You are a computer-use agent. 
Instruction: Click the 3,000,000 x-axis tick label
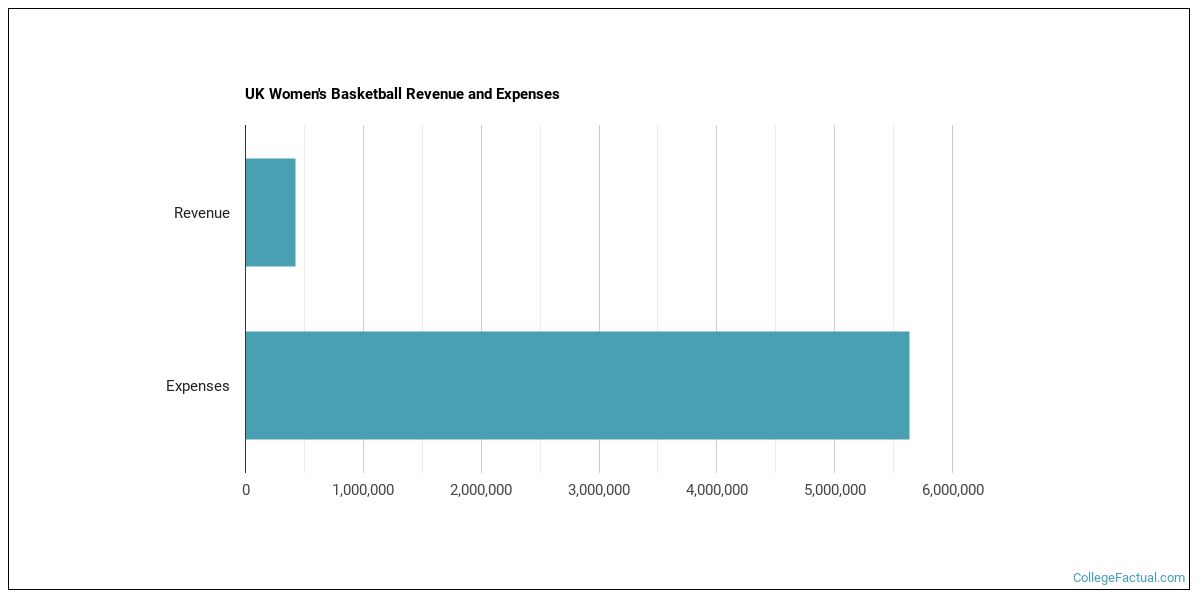coord(599,490)
